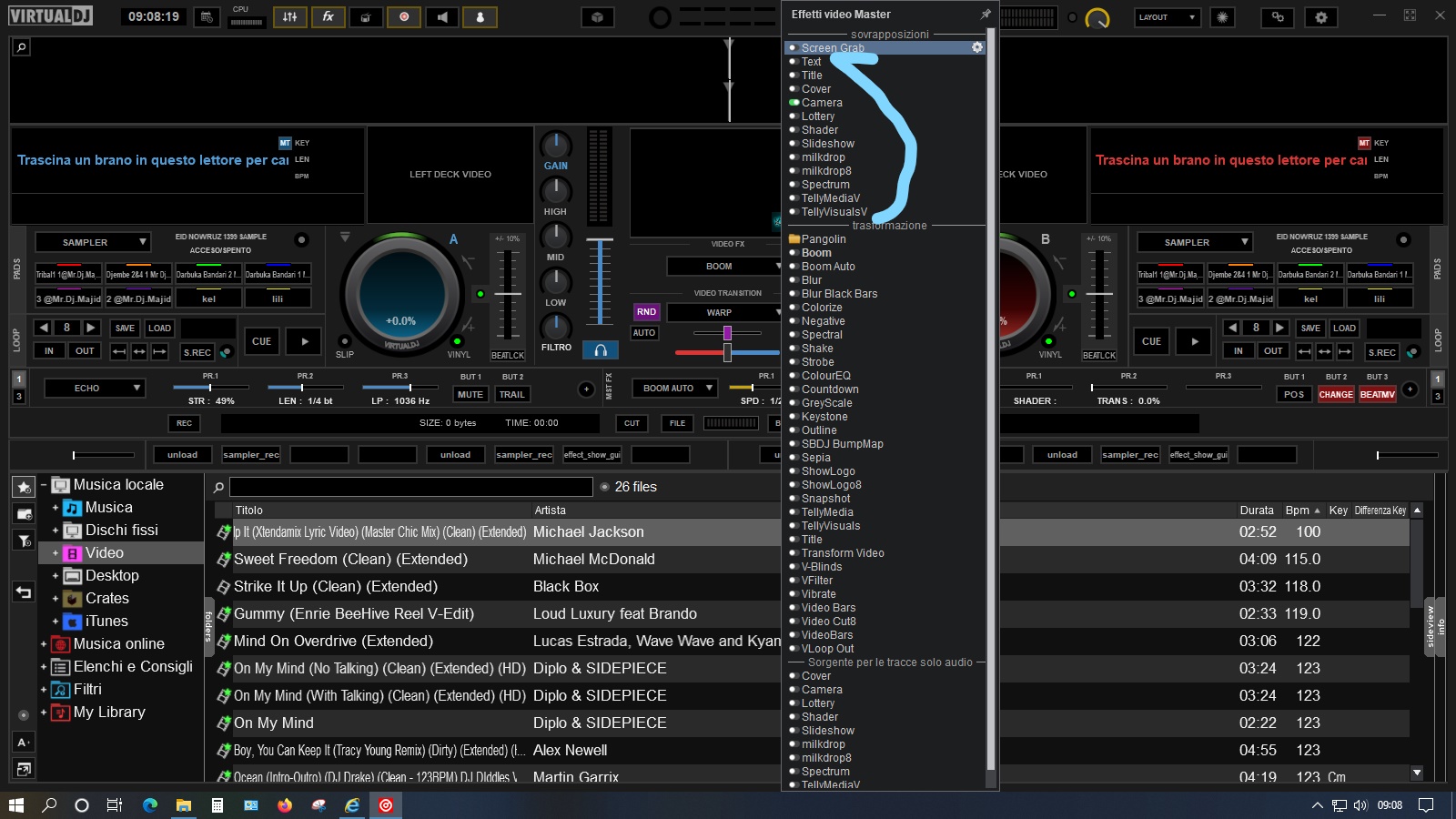1456x819 pixels.
Task: Expand the Musica online tree node
Action: coord(44,644)
